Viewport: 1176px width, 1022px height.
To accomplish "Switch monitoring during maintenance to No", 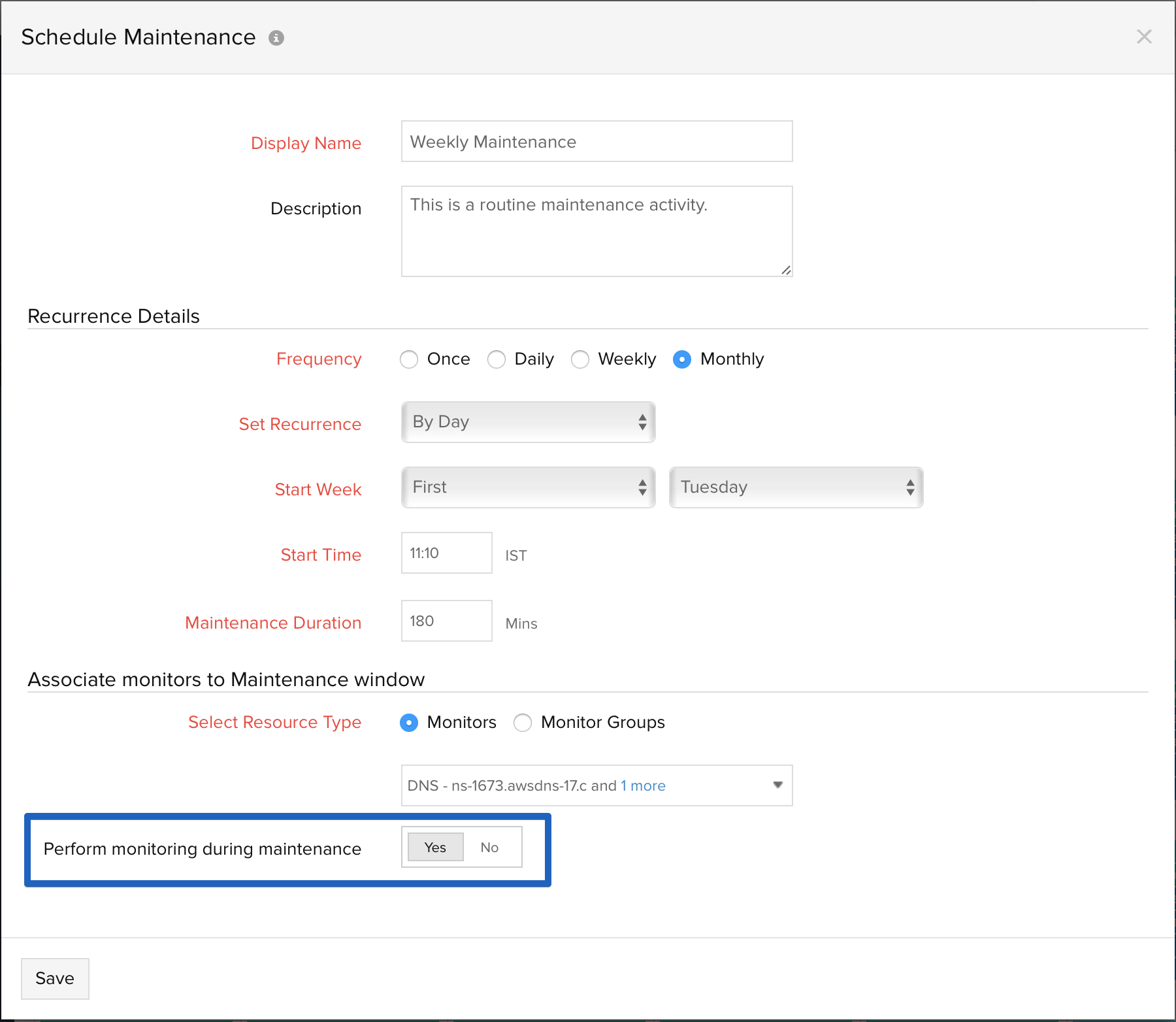I will coord(489,848).
